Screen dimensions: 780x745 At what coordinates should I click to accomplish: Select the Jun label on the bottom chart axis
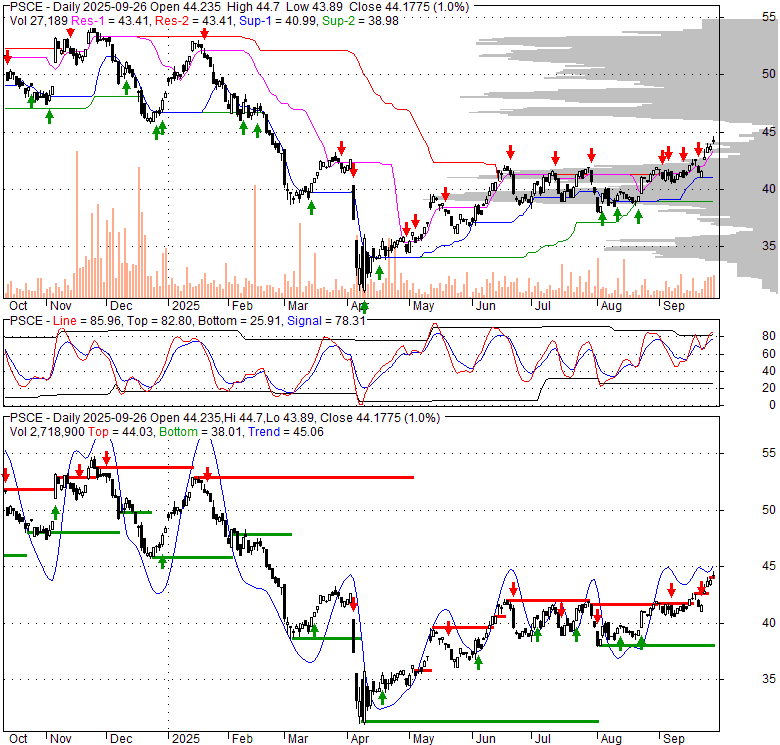tap(485, 739)
